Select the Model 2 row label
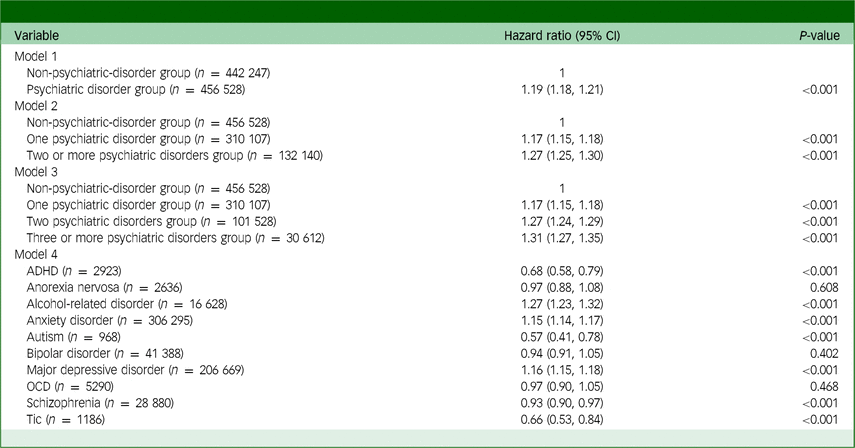Screen dimensions: 855x448 point(37,105)
